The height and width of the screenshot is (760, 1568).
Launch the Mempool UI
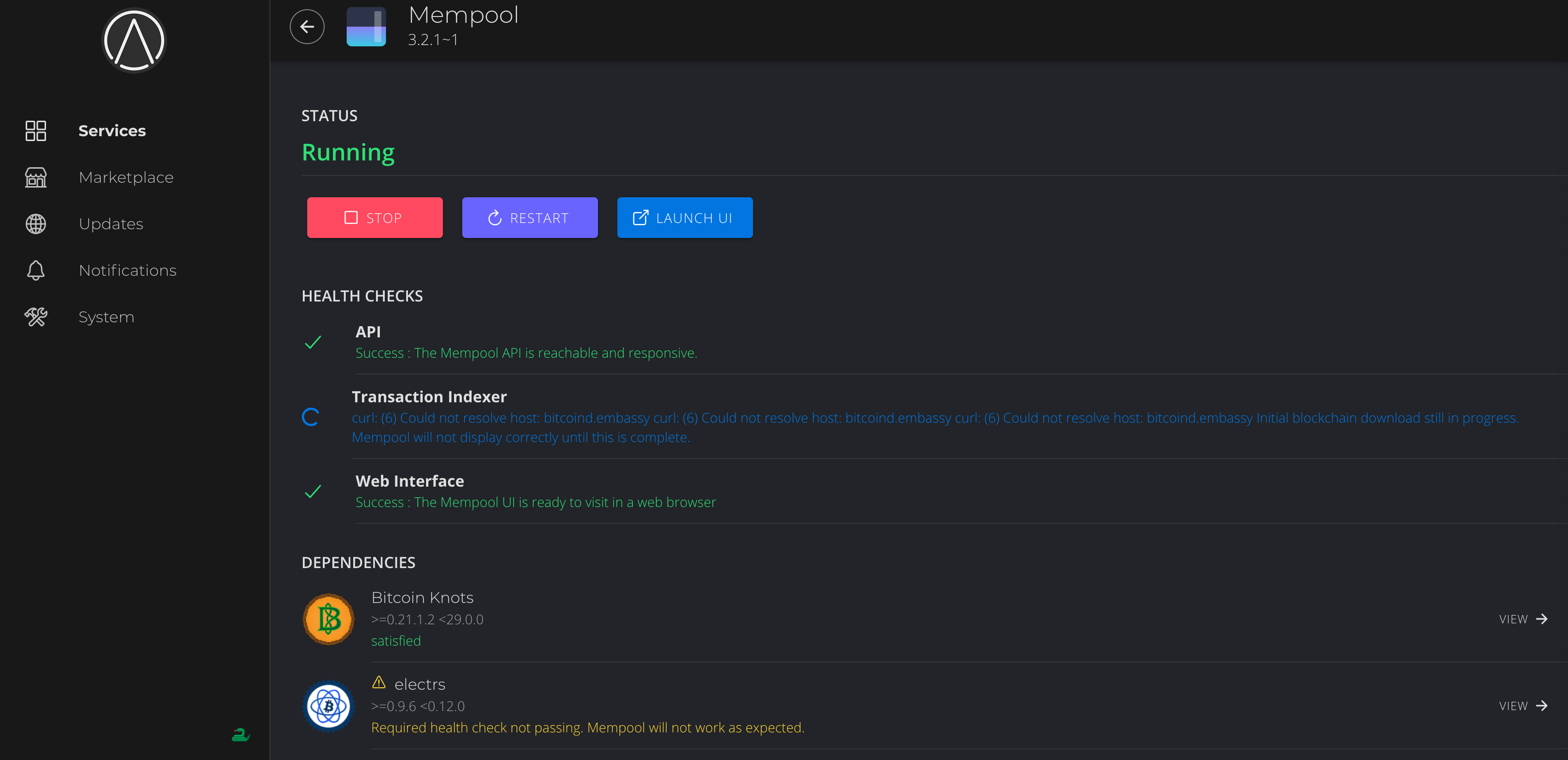point(685,218)
